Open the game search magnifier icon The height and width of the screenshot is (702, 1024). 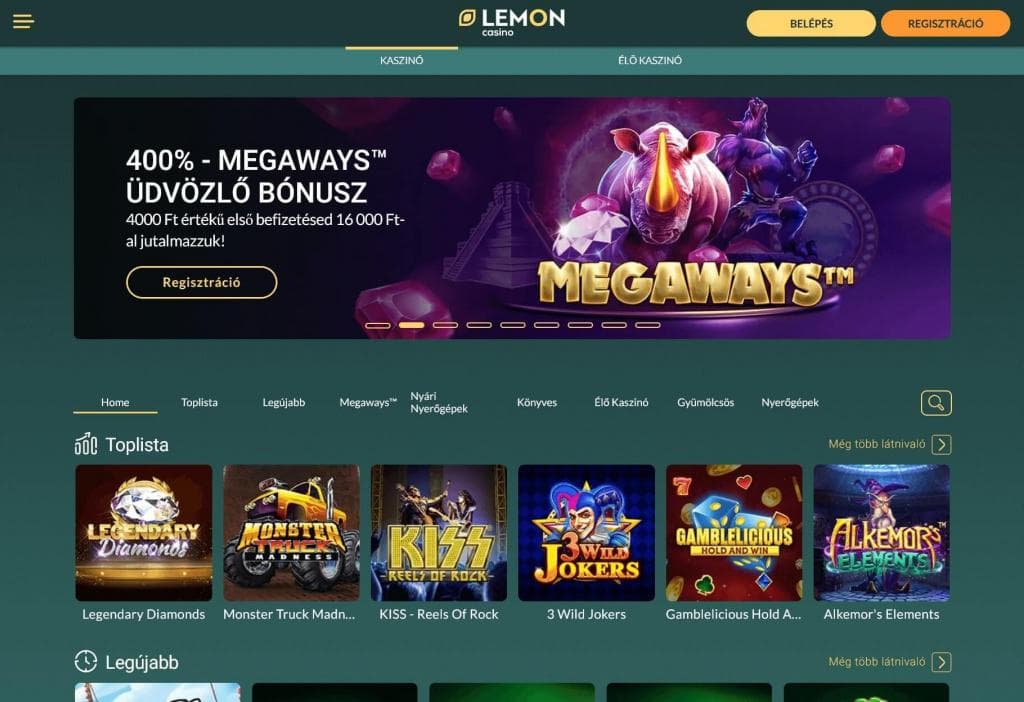(936, 403)
